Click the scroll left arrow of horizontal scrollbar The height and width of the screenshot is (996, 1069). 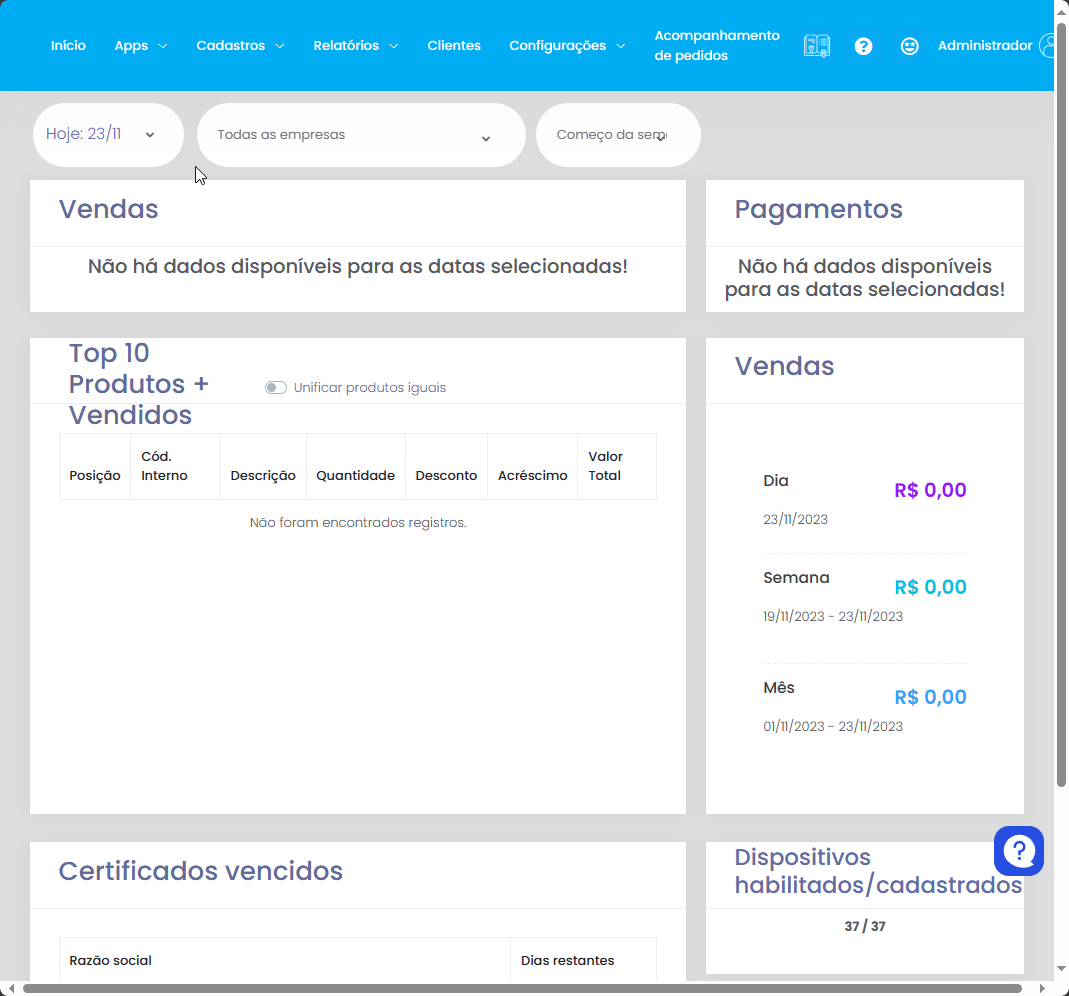(11, 989)
